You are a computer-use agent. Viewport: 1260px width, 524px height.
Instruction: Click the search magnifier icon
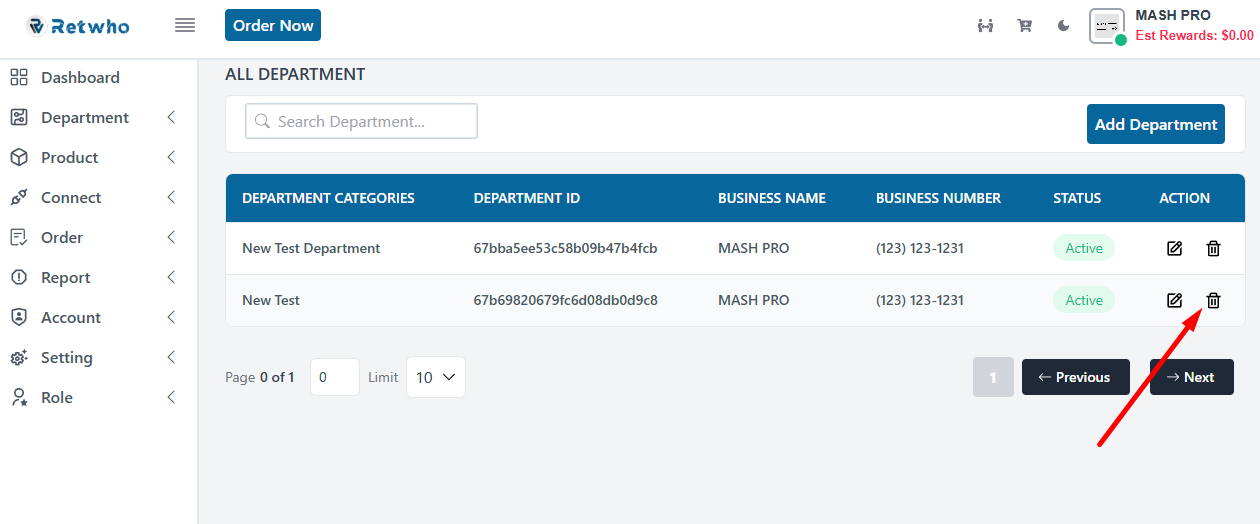pyautogui.click(x=263, y=121)
